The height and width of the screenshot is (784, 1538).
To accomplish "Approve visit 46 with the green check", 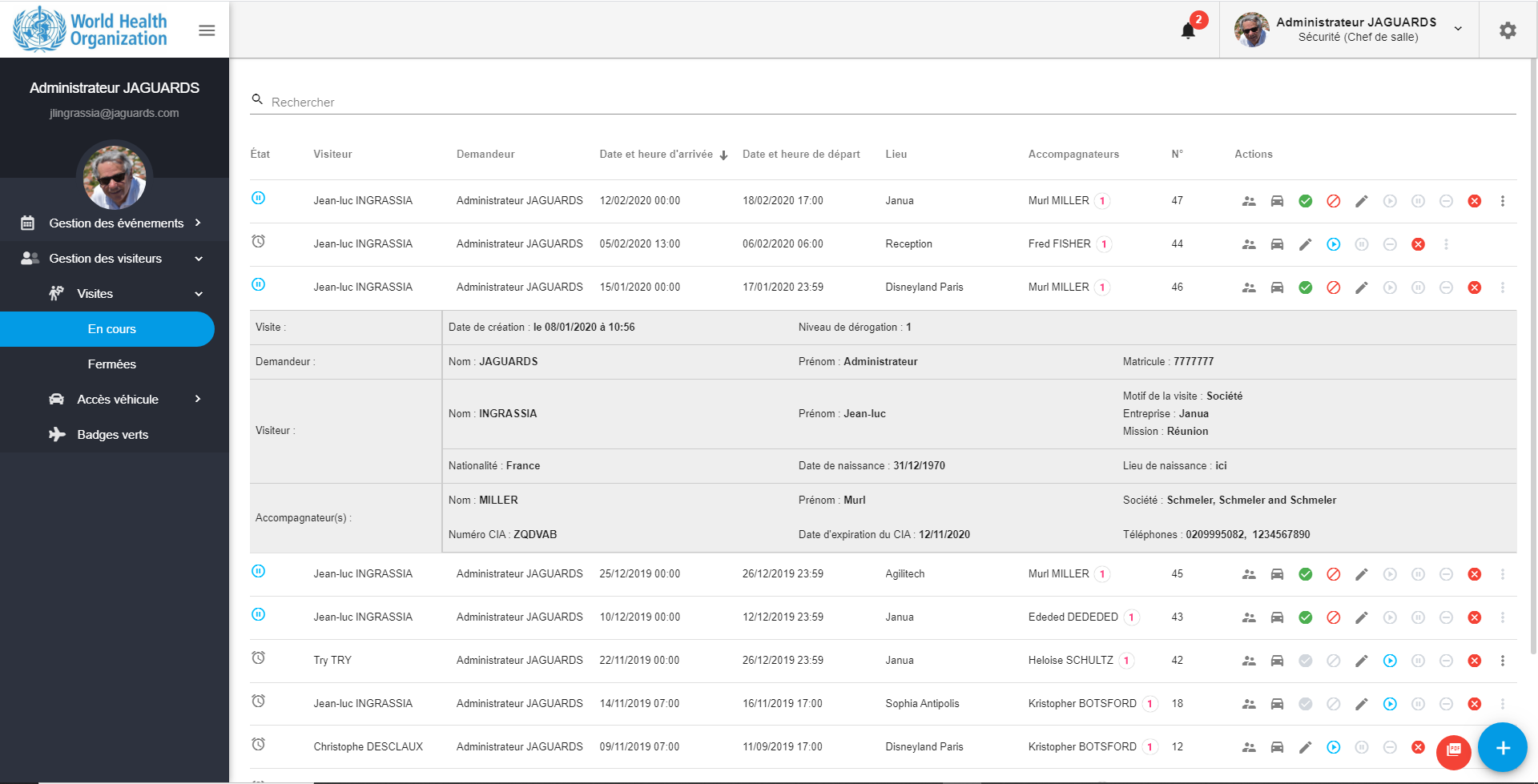I will 1306,287.
